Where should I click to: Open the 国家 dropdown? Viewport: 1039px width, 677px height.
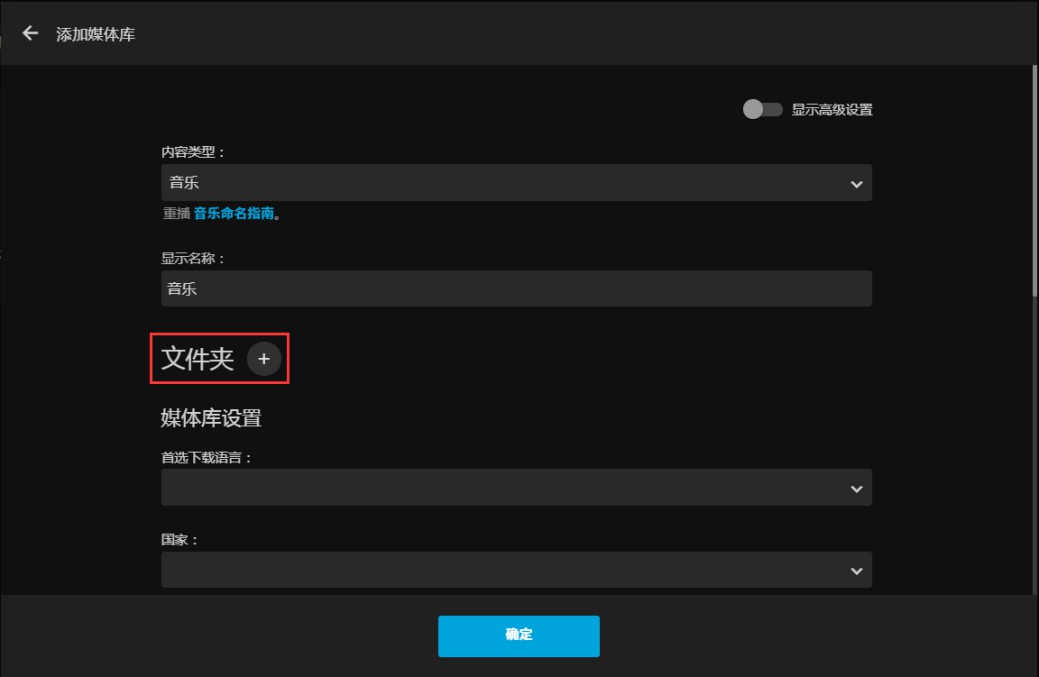[516, 570]
